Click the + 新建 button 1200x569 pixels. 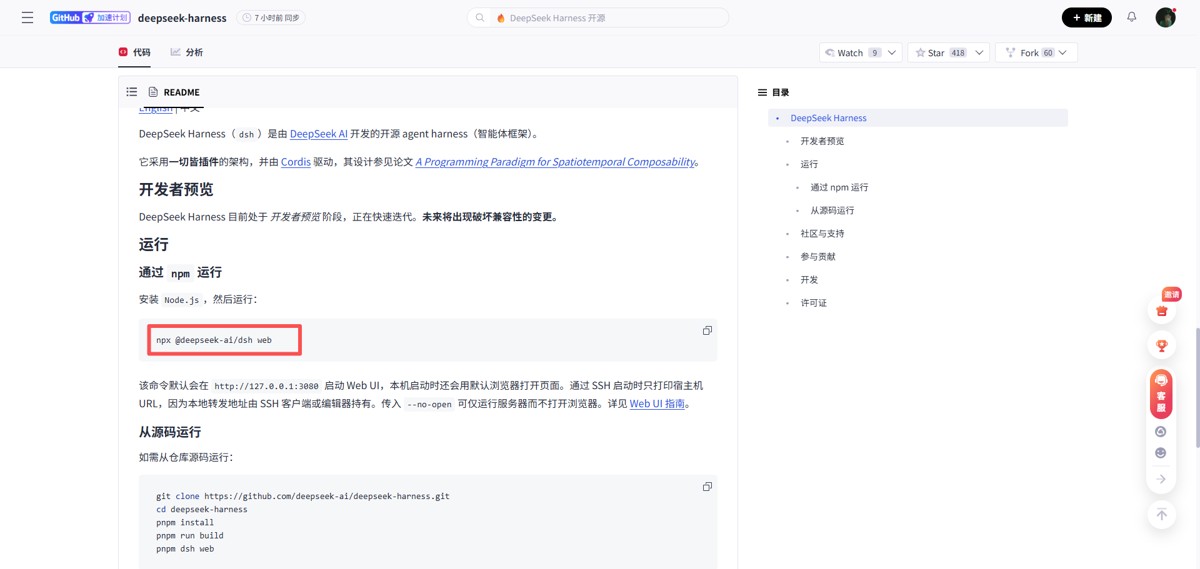tap(1086, 18)
